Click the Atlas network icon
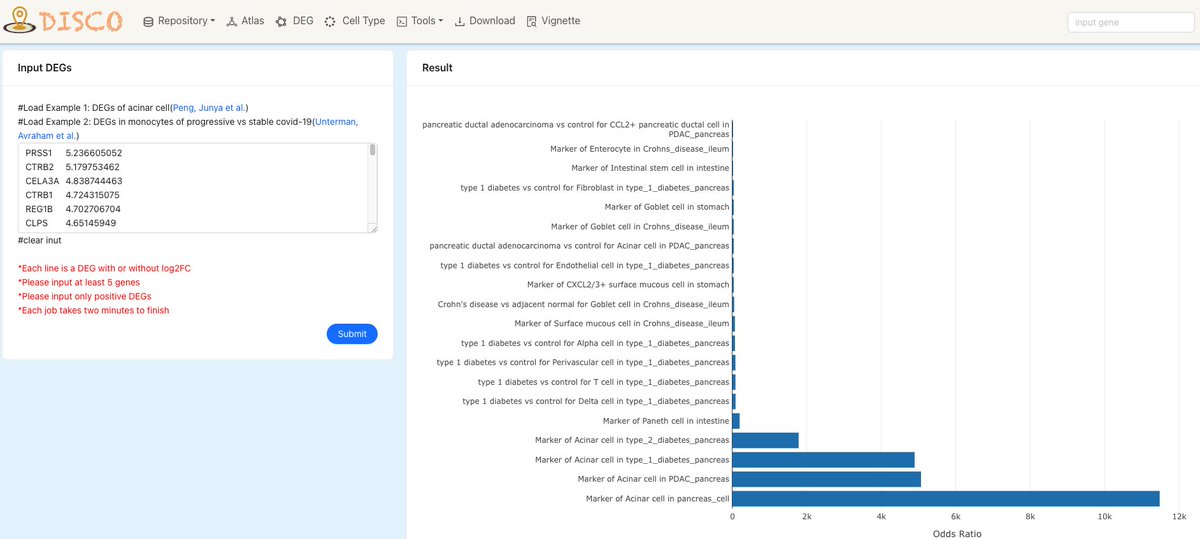The height and width of the screenshot is (539, 1200). click(x=232, y=21)
